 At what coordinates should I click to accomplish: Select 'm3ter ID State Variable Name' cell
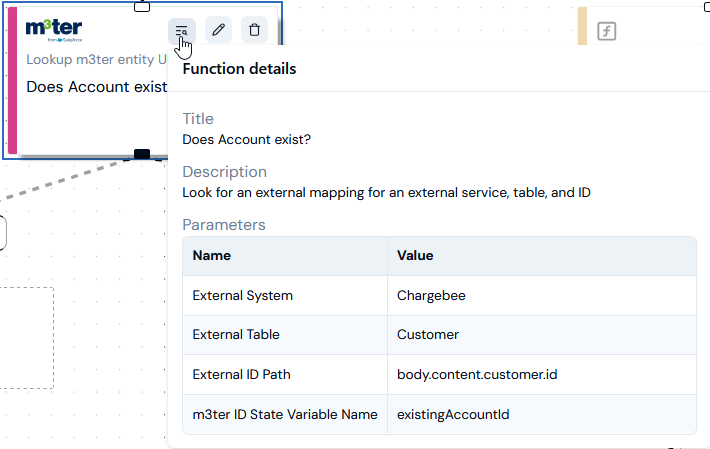(285, 414)
